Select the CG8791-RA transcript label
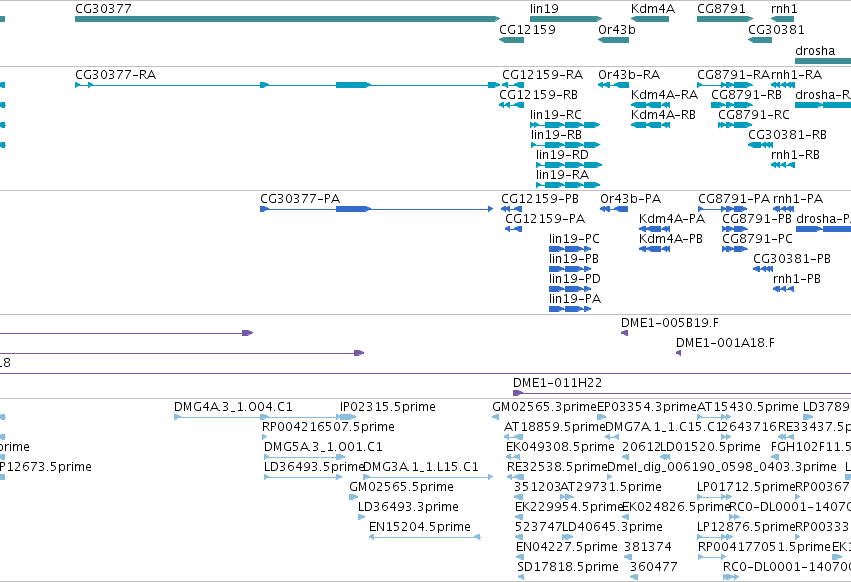 [734, 74]
